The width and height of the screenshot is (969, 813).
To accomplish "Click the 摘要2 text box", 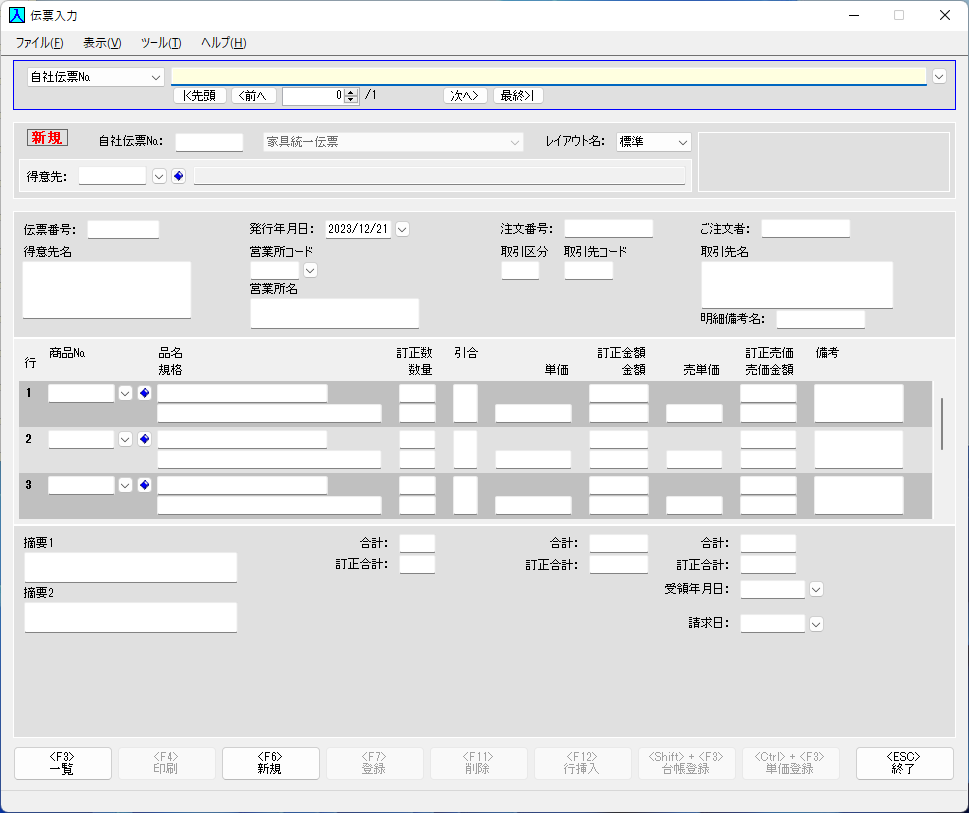I will coord(130,617).
